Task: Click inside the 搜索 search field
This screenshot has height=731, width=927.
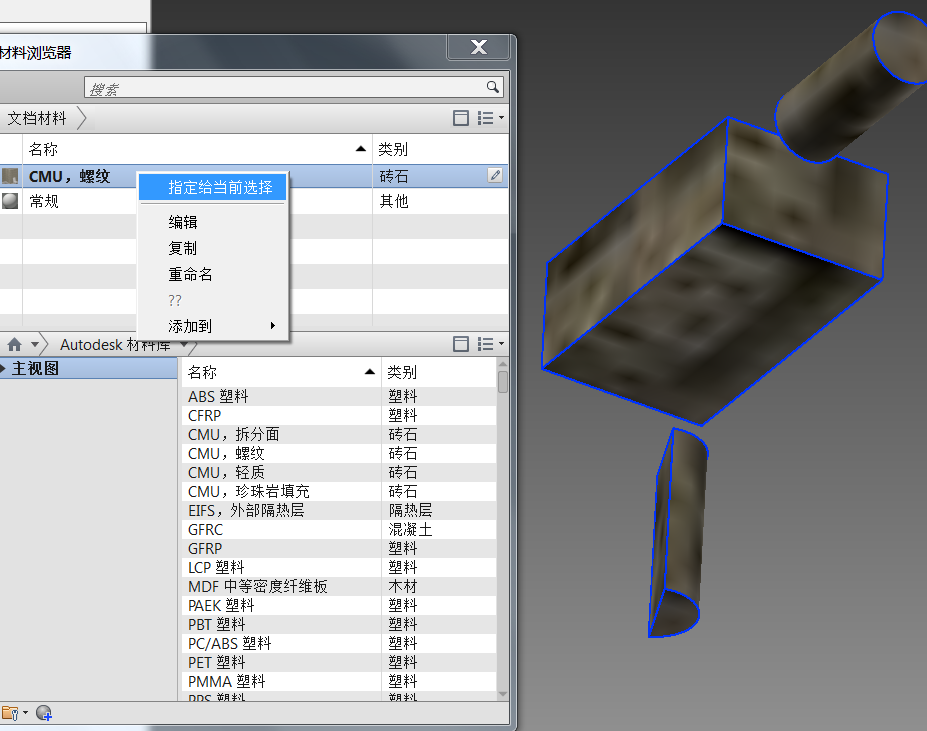Action: [x=280, y=88]
